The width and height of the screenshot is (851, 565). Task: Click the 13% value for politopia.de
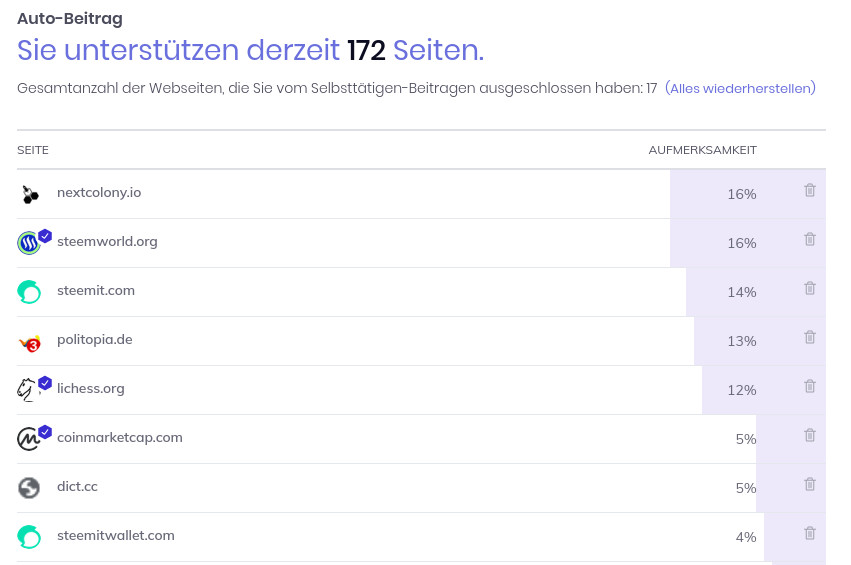pyautogui.click(x=742, y=341)
